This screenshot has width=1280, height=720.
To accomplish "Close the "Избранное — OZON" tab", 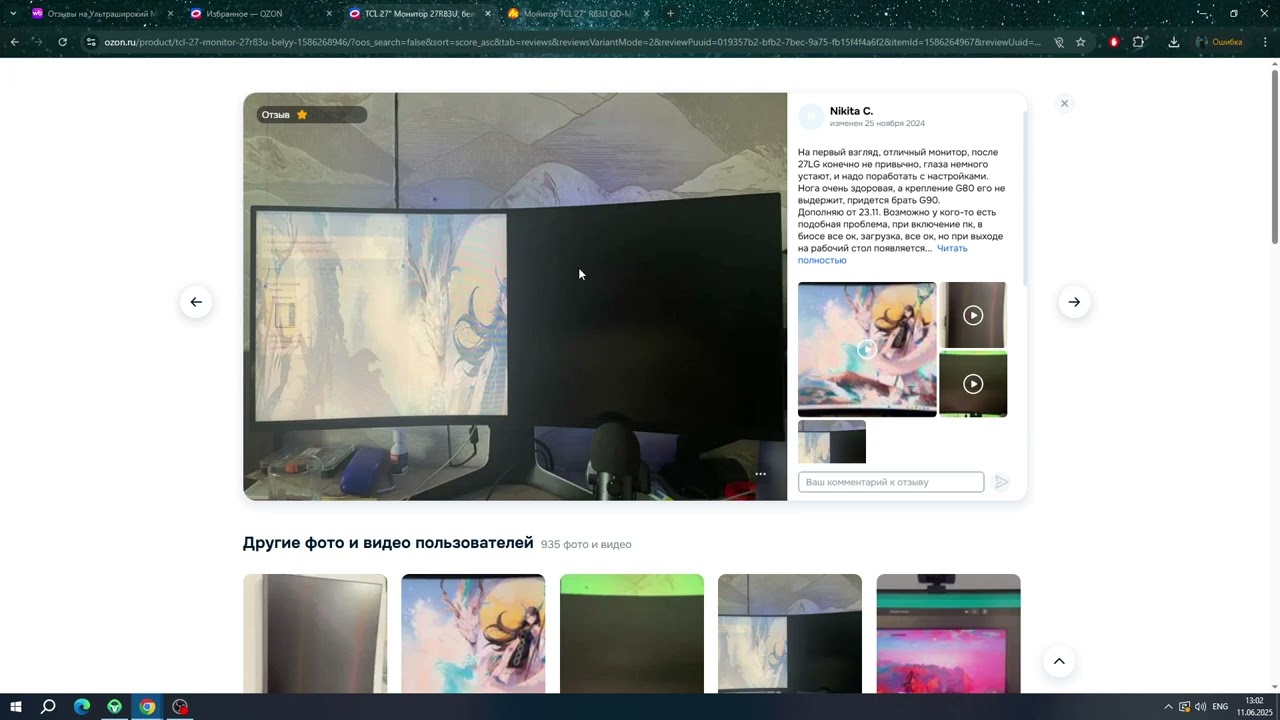I will coord(329,14).
